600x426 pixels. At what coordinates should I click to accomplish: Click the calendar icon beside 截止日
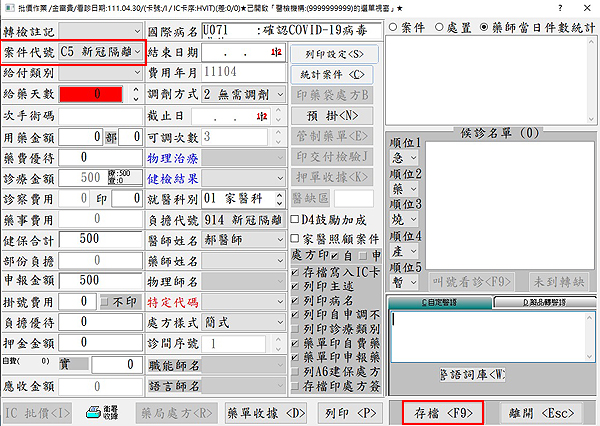277,115
